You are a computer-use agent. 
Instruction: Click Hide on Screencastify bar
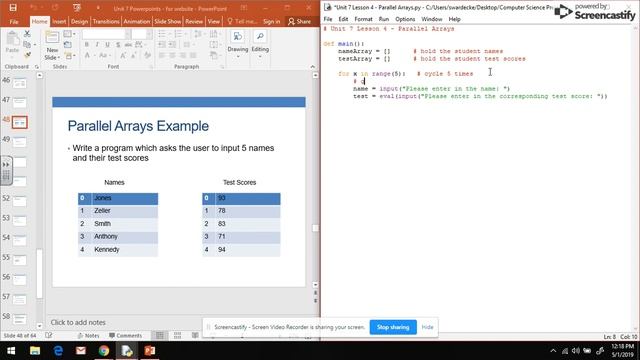point(427,327)
